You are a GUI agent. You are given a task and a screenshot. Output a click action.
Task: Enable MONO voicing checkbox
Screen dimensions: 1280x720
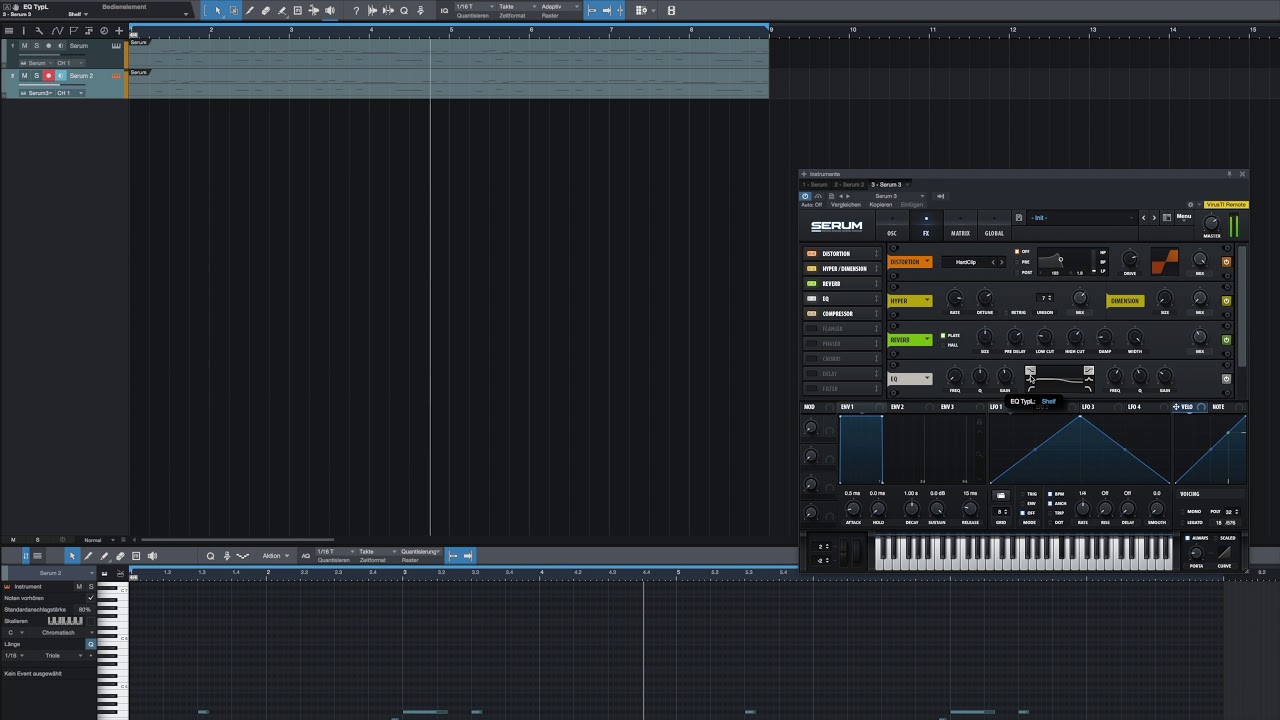(x=1183, y=512)
